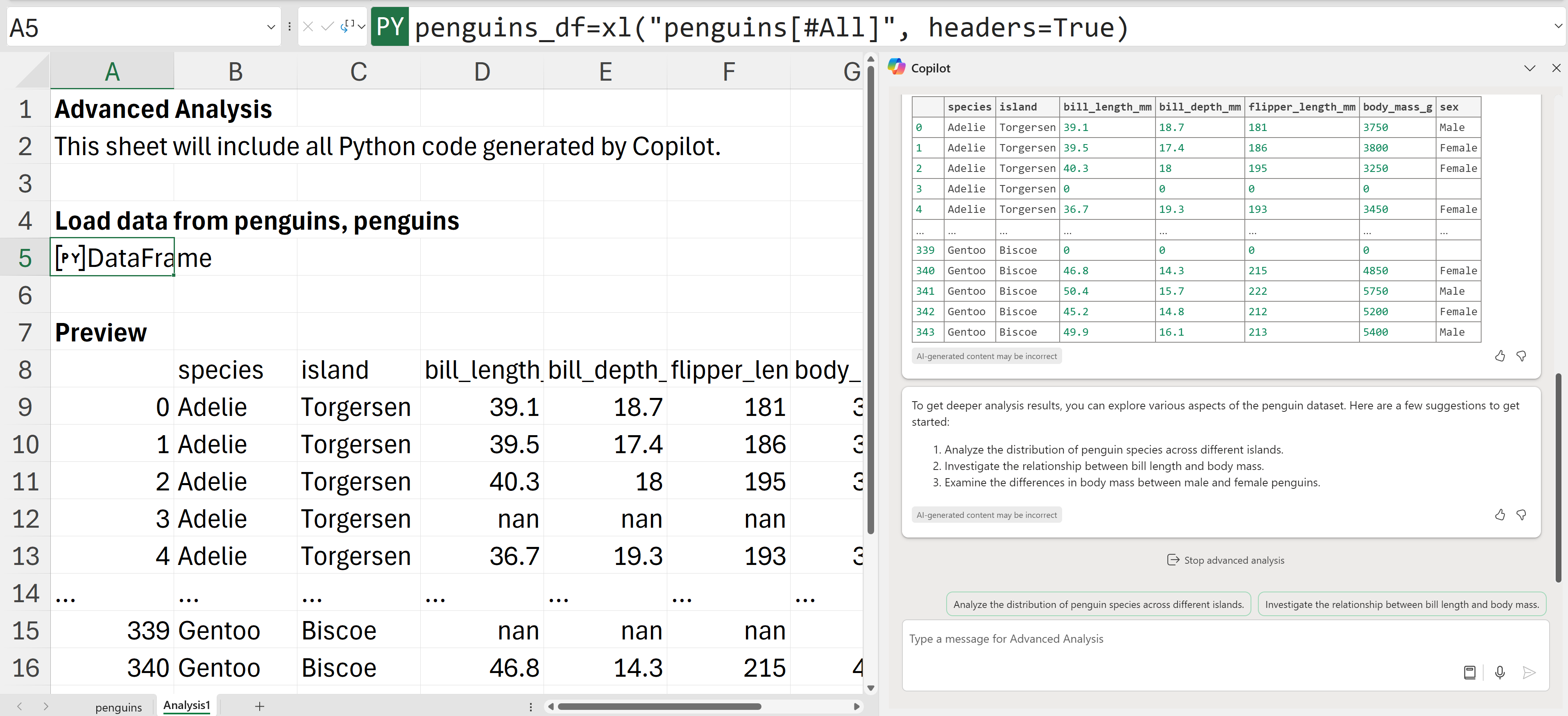The width and height of the screenshot is (1568, 716).
Task: Choose the bill length and body mass suggestion
Action: click(1401, 604)
